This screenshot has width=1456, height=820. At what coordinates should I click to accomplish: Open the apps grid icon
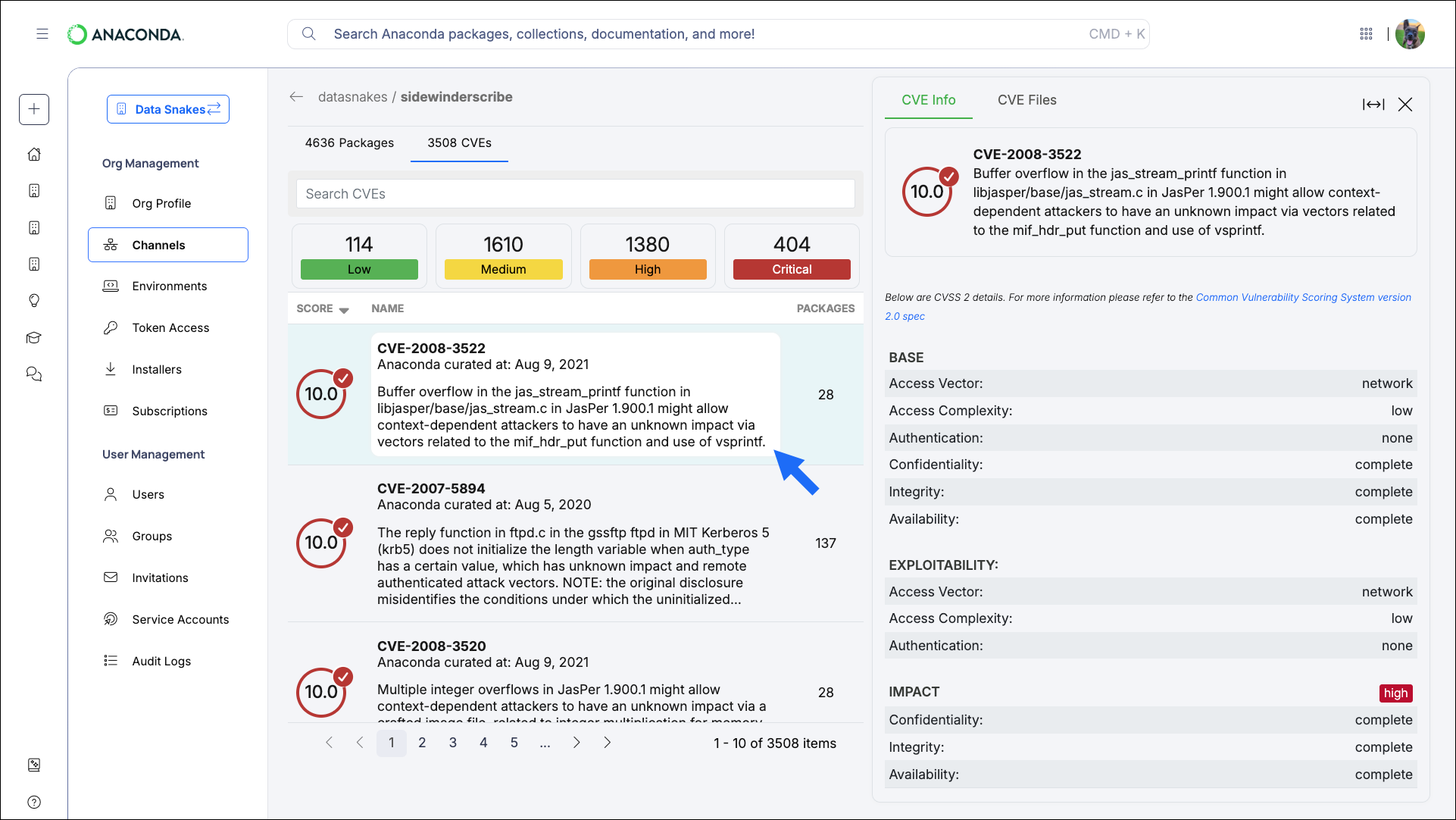(1366, 34)
